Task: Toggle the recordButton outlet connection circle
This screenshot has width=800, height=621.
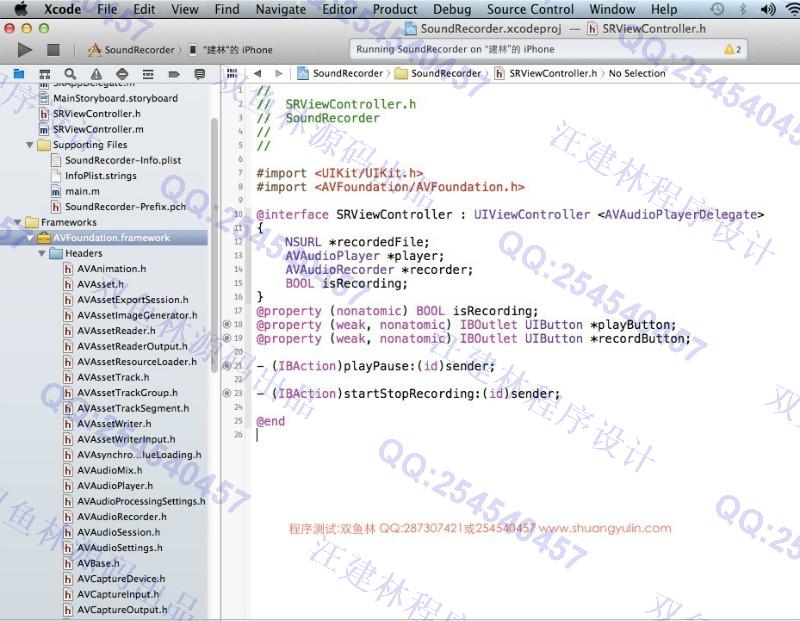Action: tap(227, 338)
